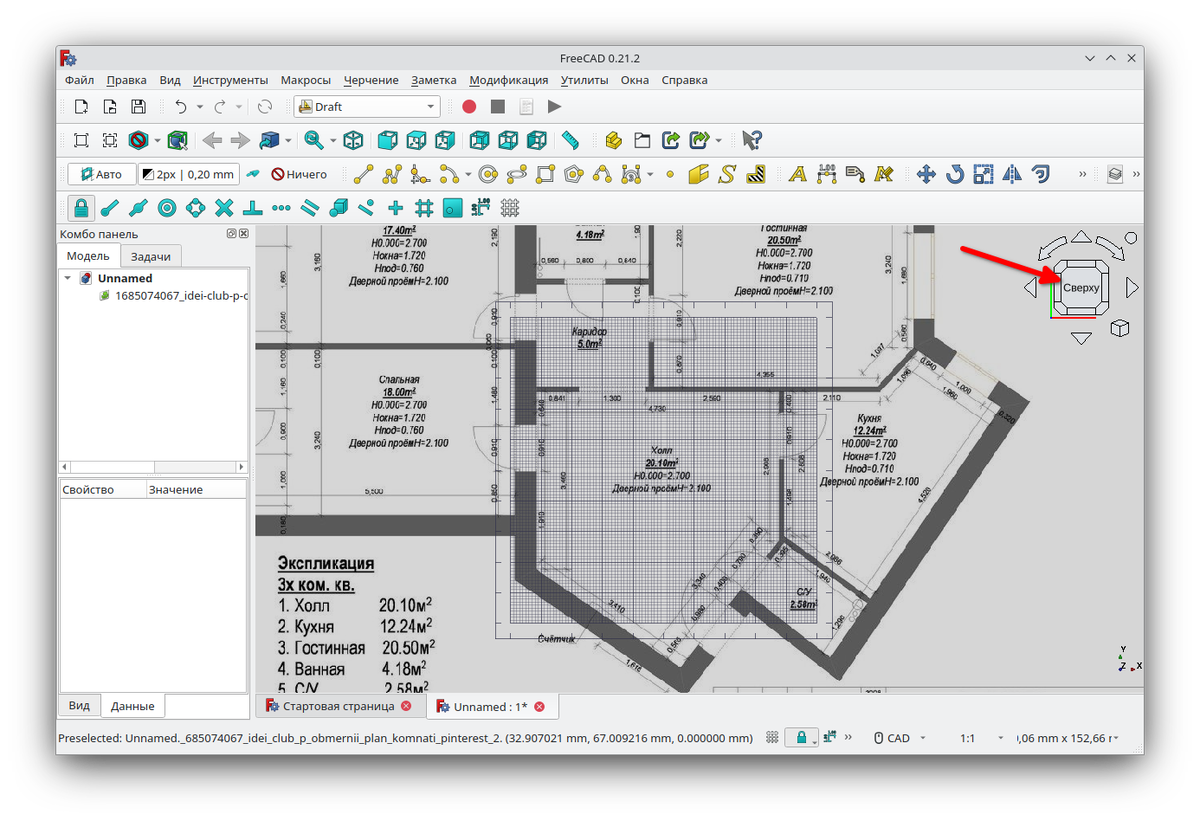Select the Draft Rectangle tool

click(545, 175)
